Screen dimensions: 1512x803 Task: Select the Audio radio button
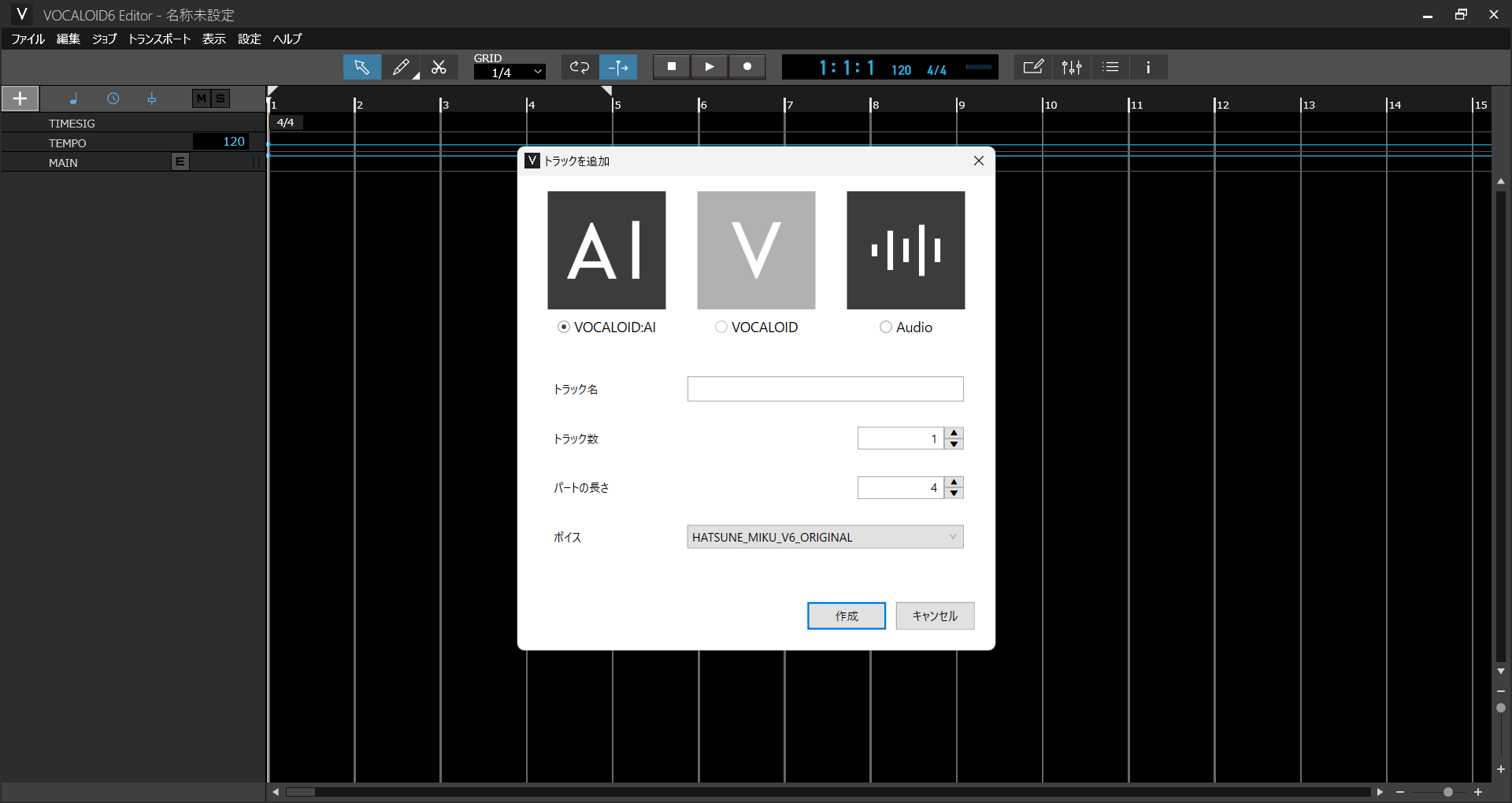click(886, 327)
